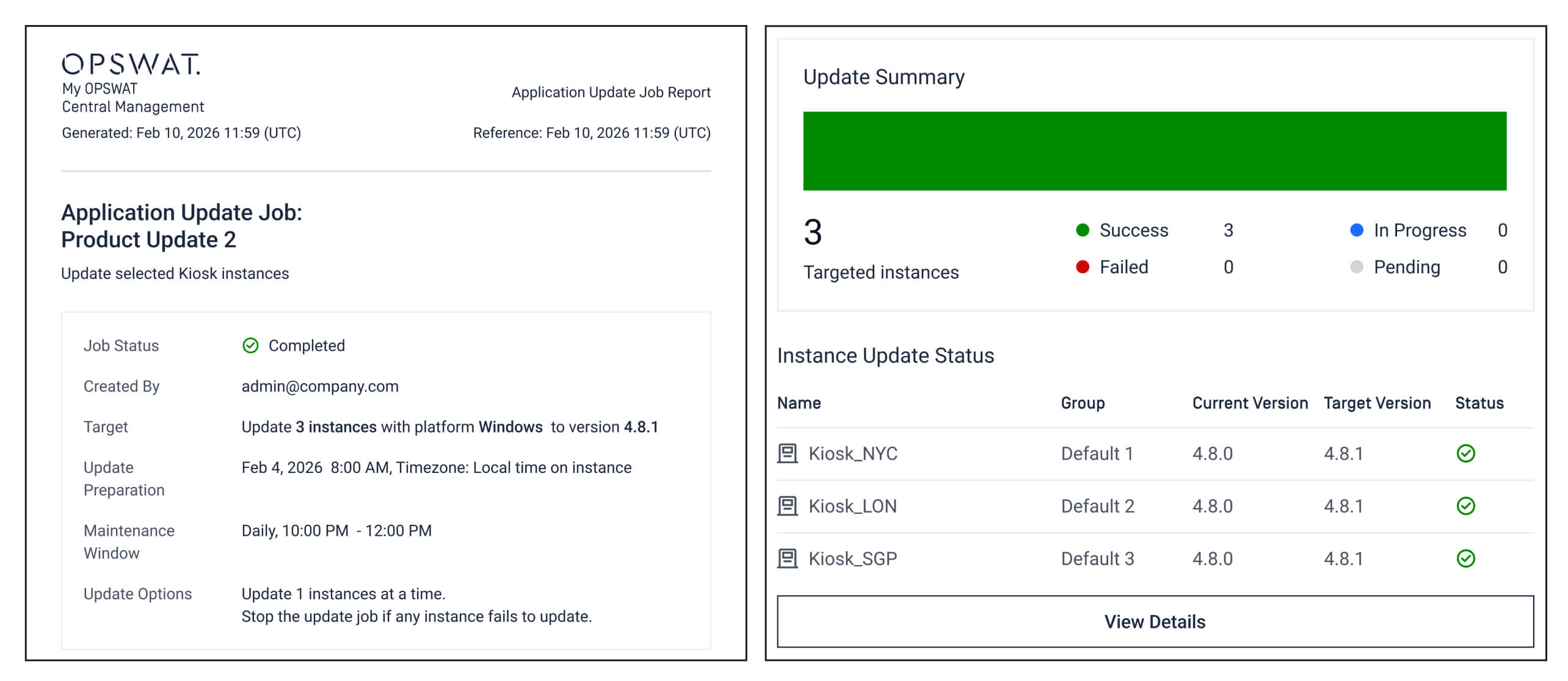Click the OPSWAT logo

pos(131,65)
